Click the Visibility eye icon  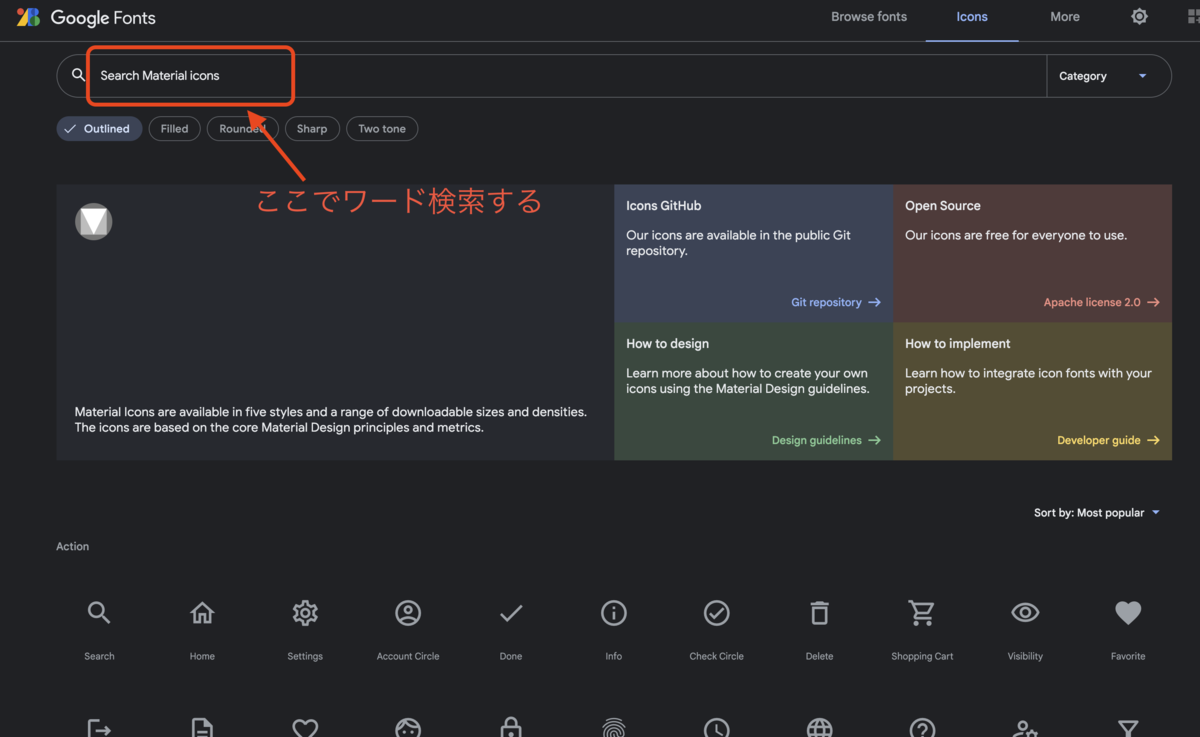coord(1025,613)
